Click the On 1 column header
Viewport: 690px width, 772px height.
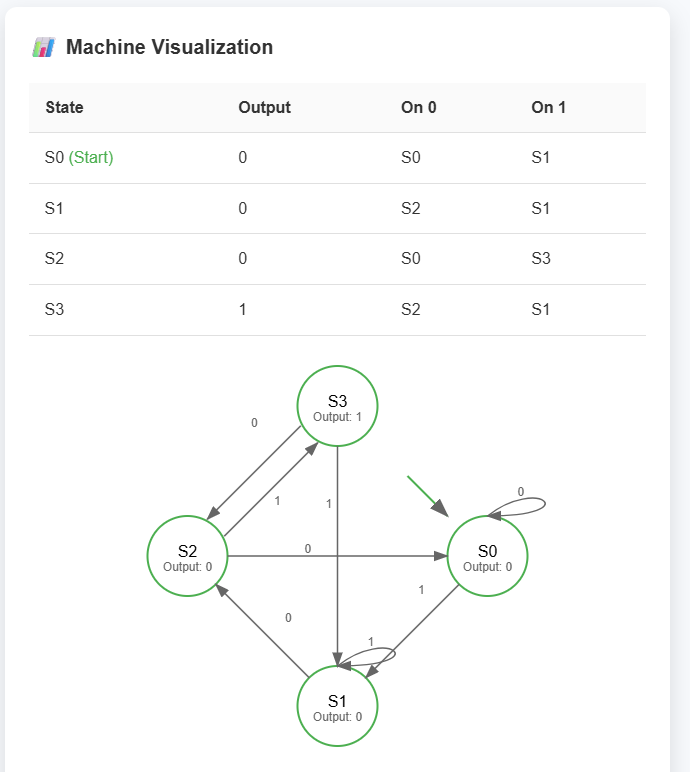(x=549, y=107)
